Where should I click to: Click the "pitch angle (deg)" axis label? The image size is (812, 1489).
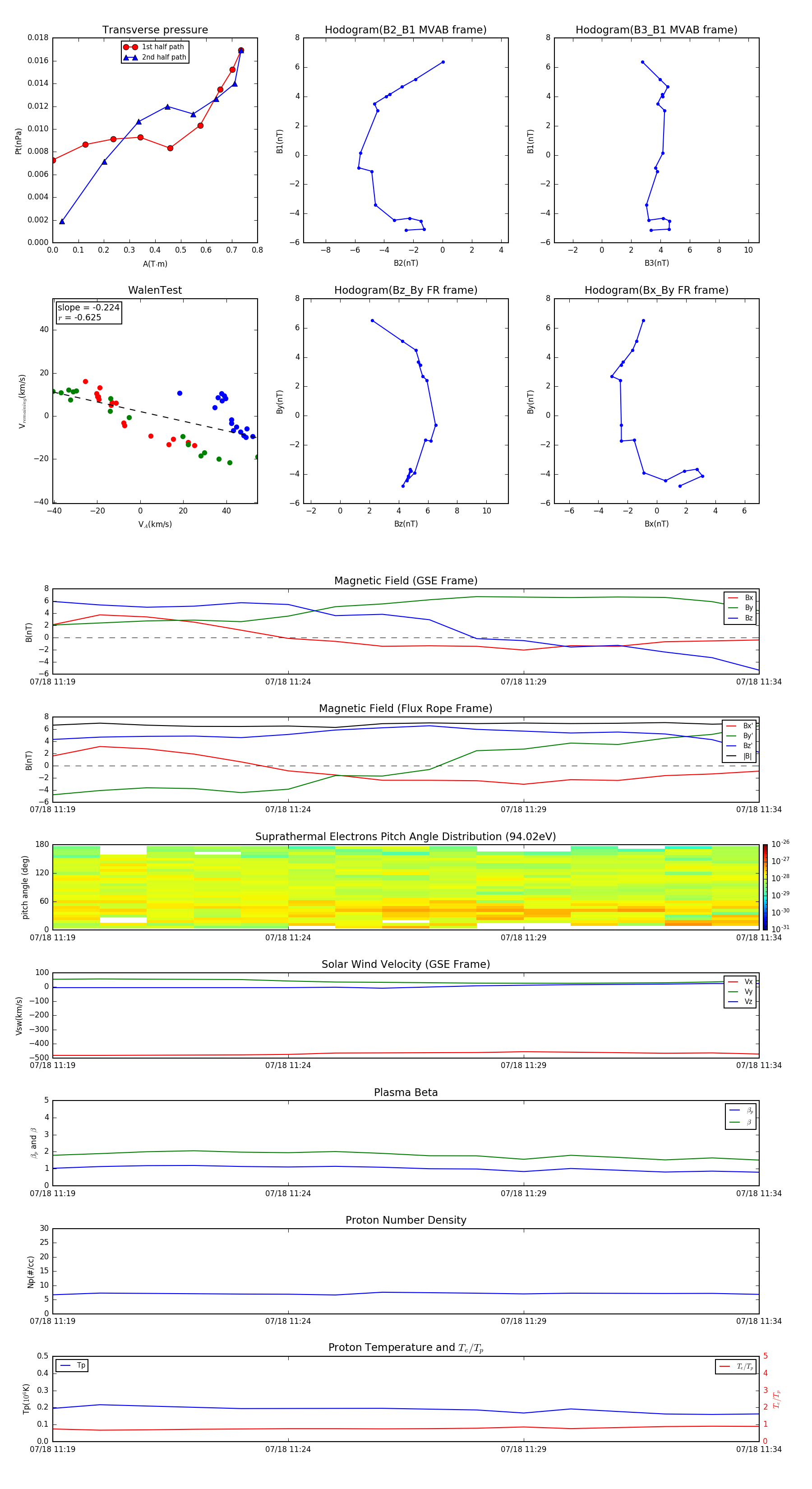tap(25, 887)
